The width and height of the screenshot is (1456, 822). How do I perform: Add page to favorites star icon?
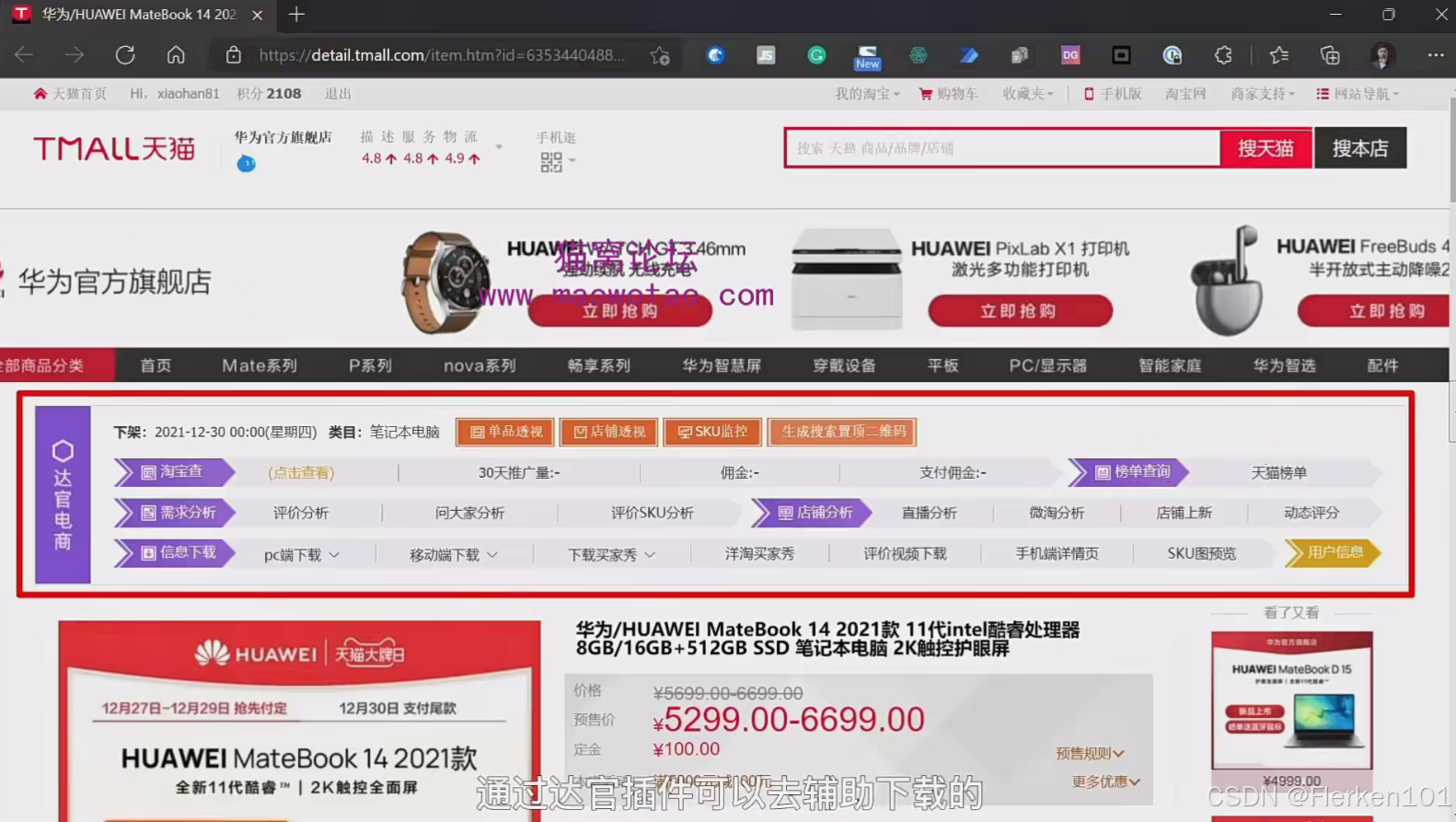(x=660, y=55)
